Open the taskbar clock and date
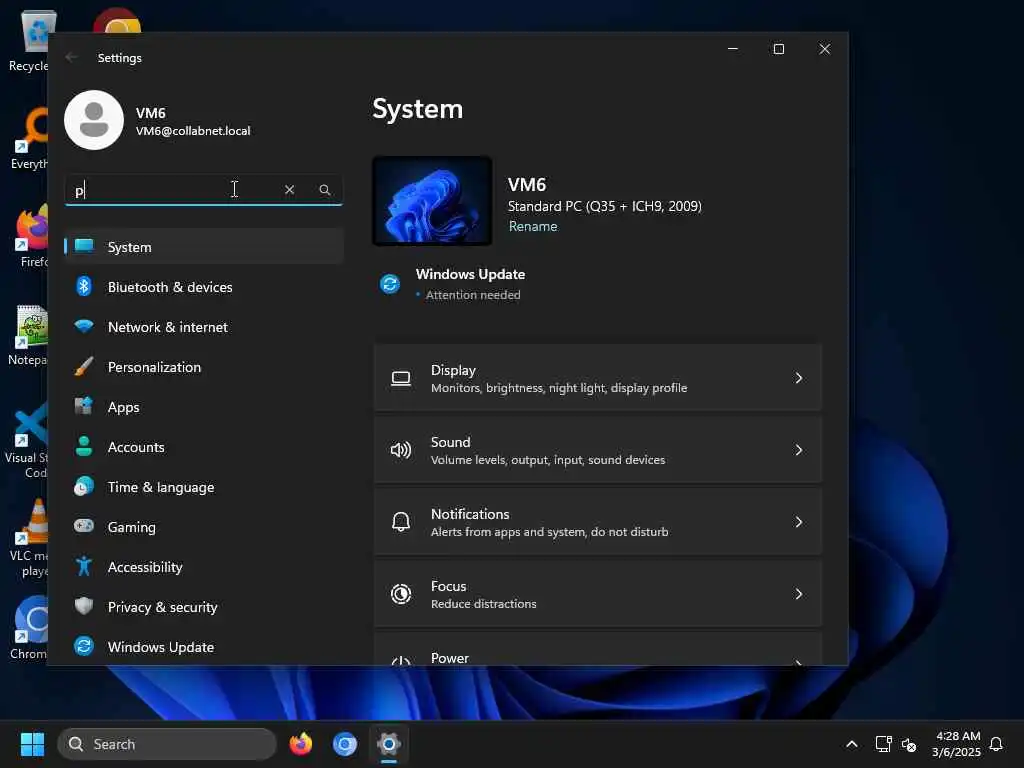Screen dimensions: 1024x768 (x=956, y=744)
